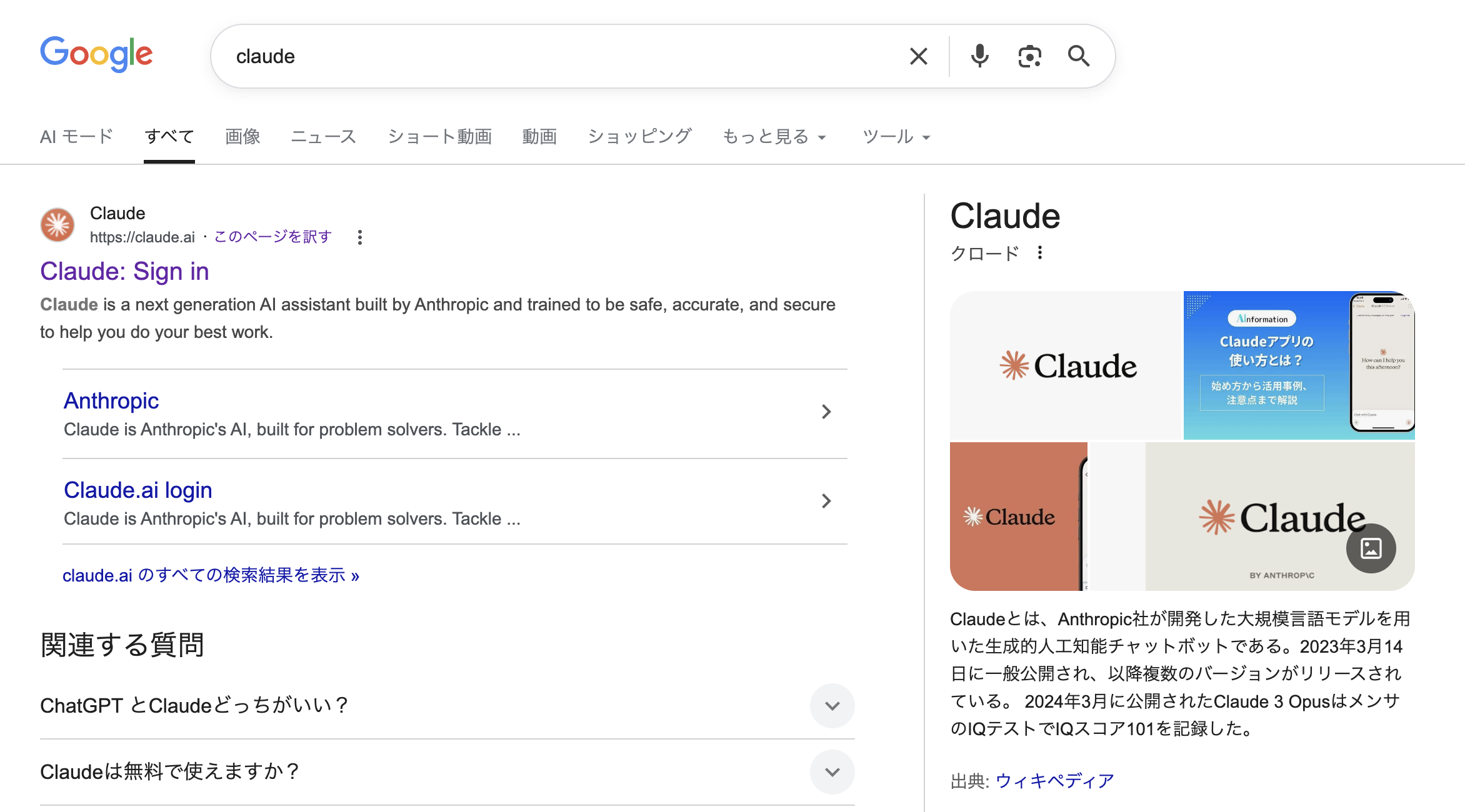Open the blue Claudeアプリの使い方とは image
The width and height of the screenshot is (1465, 812).
click(x=1299, y=365)
